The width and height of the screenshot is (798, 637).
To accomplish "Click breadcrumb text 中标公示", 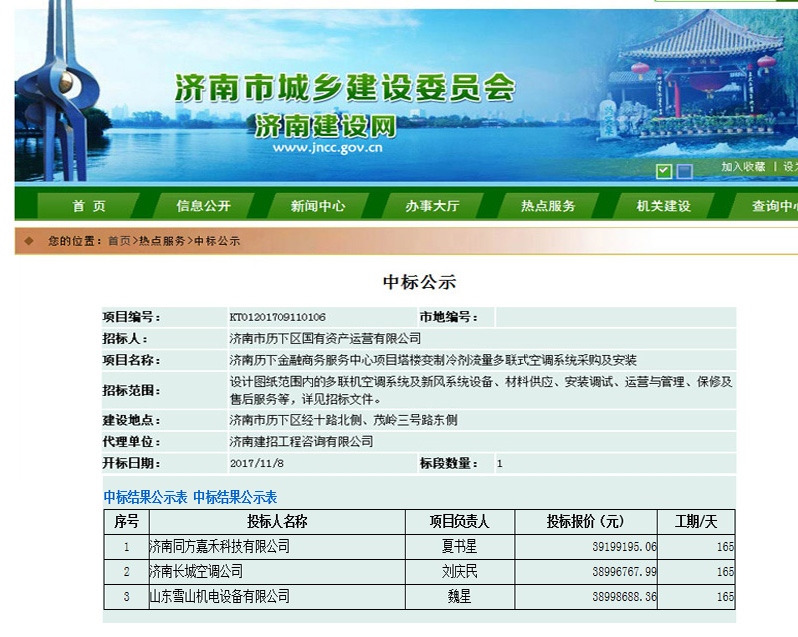I will point(217,241).
